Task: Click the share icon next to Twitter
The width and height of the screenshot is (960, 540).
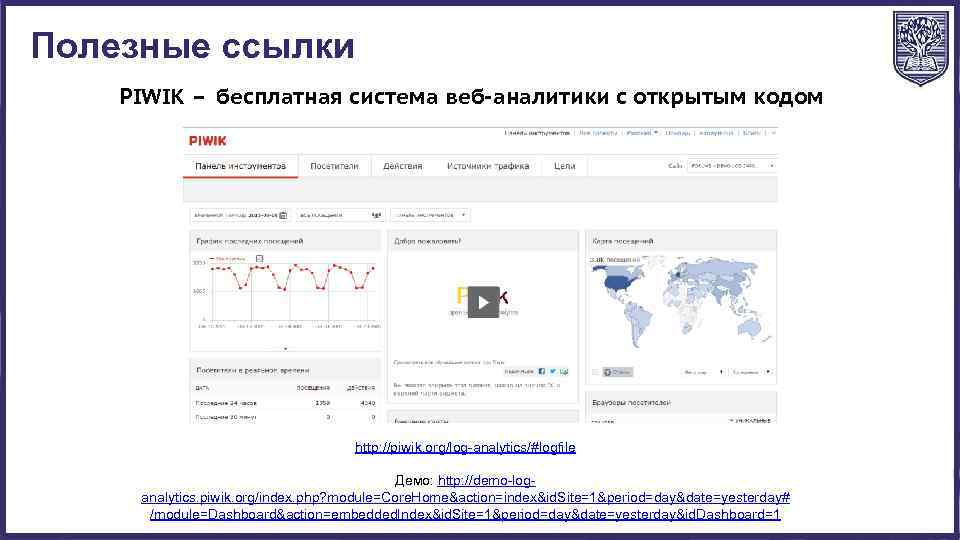Action: coord(564,372)
